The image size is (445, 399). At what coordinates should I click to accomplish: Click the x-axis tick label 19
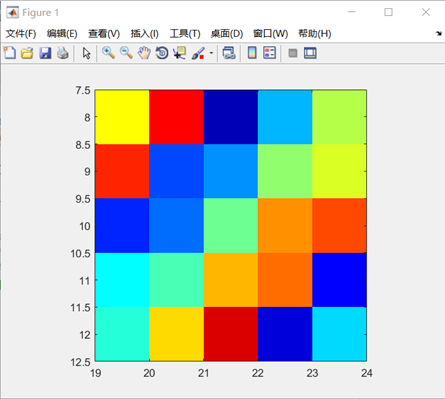click(x=96, y=373)
